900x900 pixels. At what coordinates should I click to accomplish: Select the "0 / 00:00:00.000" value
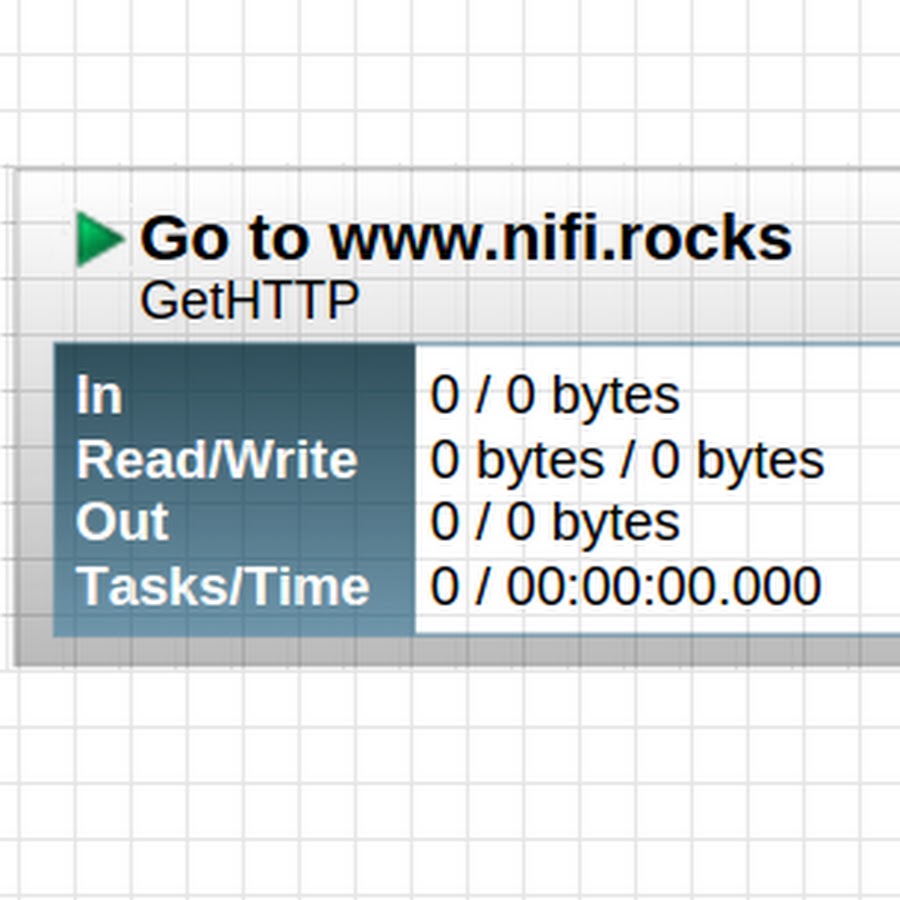pyautogui.click(x=626, y=586)
